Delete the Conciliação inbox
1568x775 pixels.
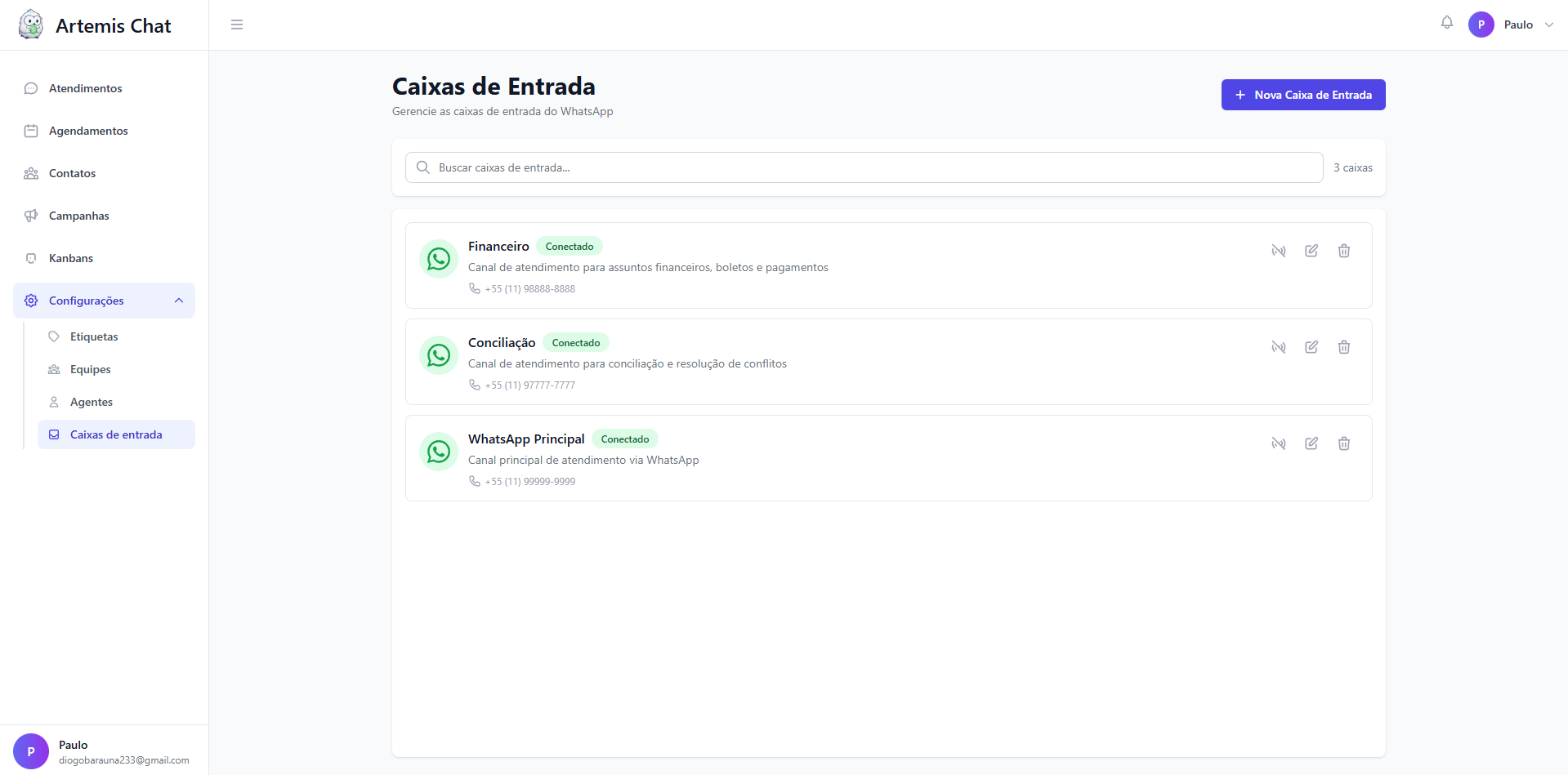1343,347
